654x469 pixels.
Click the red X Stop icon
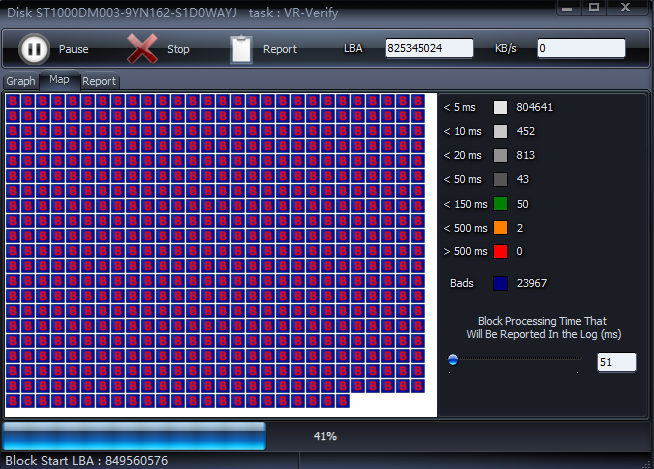(x=142, y=48)
